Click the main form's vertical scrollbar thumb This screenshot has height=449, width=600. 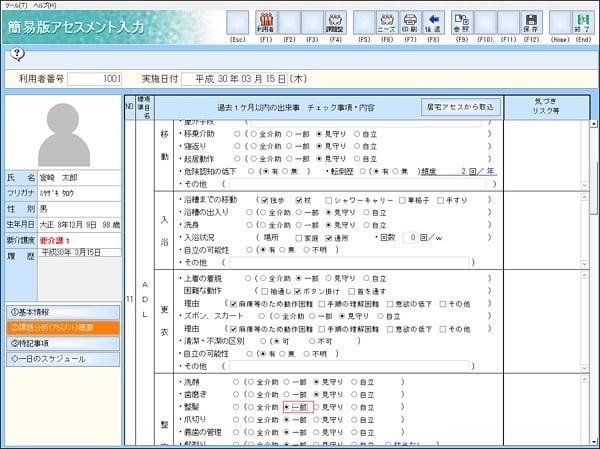(594, 188)
